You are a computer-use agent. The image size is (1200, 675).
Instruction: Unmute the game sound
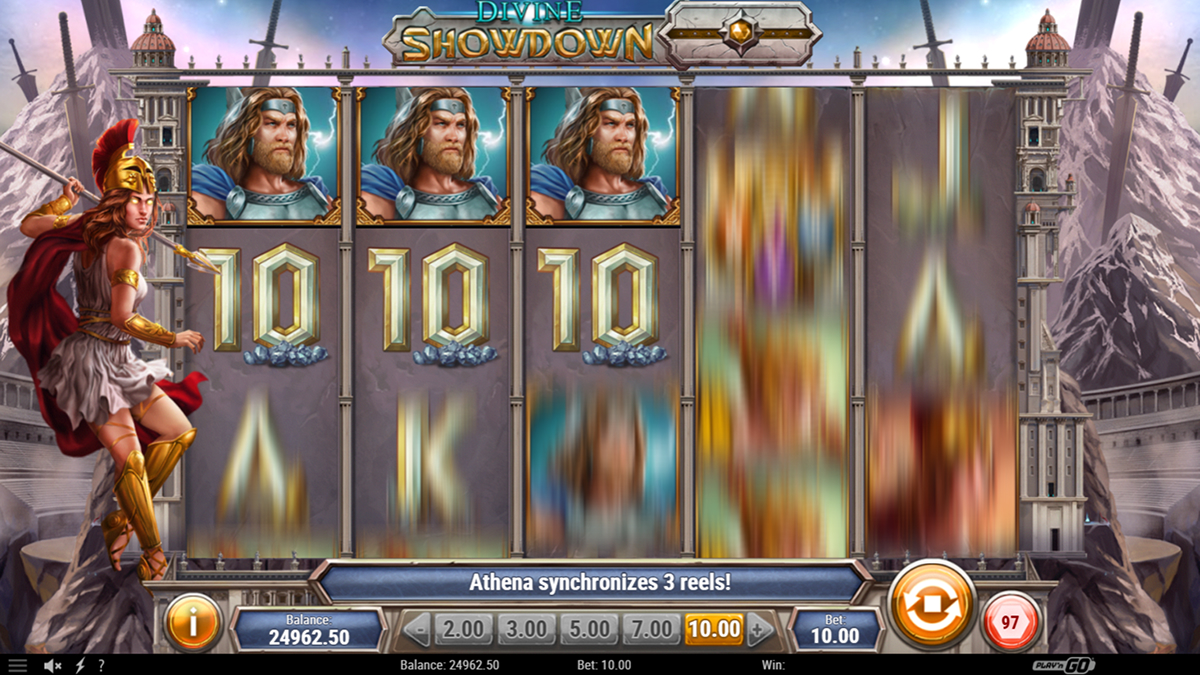coord(51,665)
